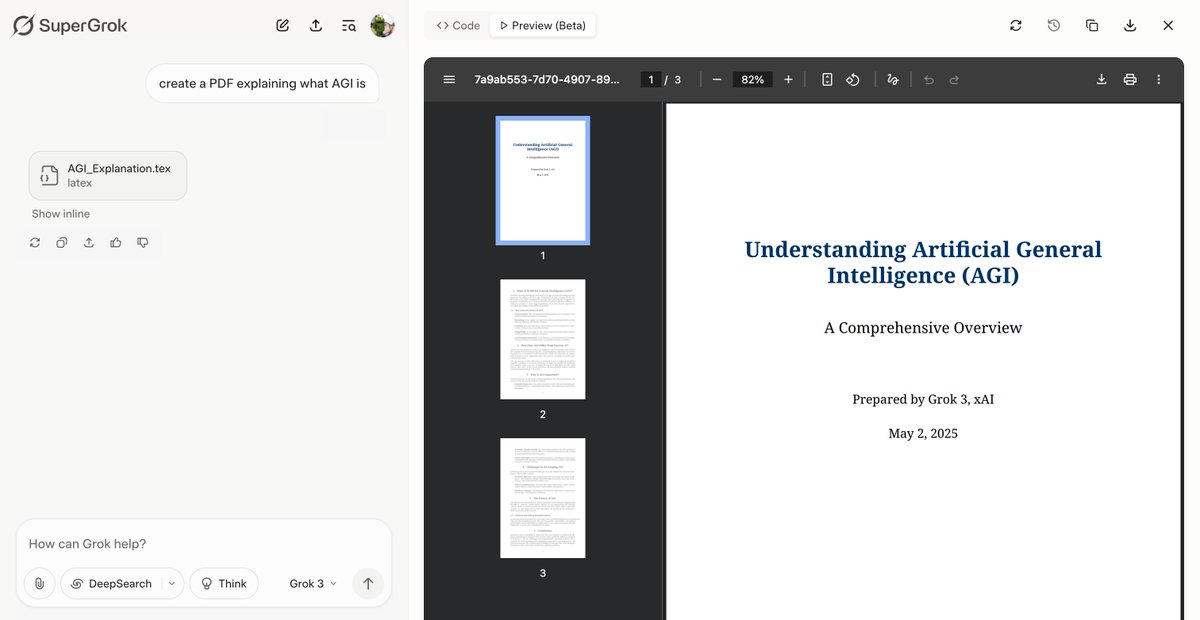Focus the How can Grok help input
1200x620 pixels.
pos(204,544)
